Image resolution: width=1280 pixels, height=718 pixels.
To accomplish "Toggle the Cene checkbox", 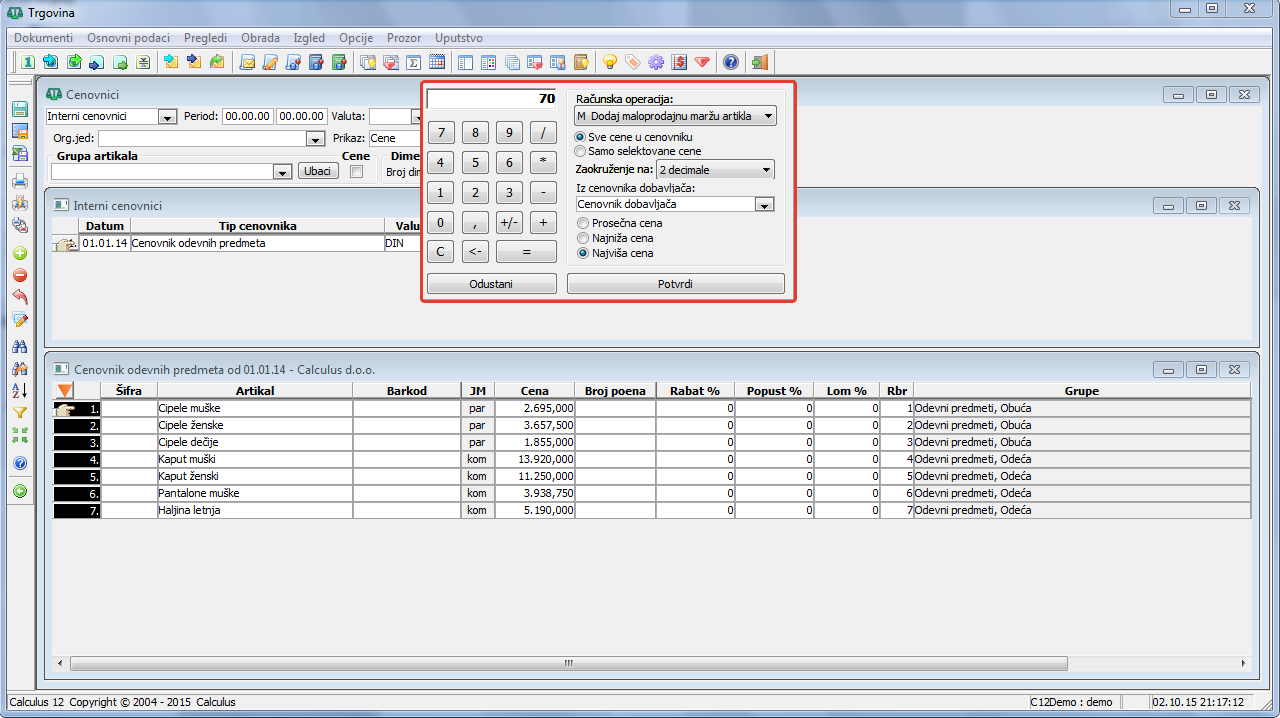I will coord(356,172).
